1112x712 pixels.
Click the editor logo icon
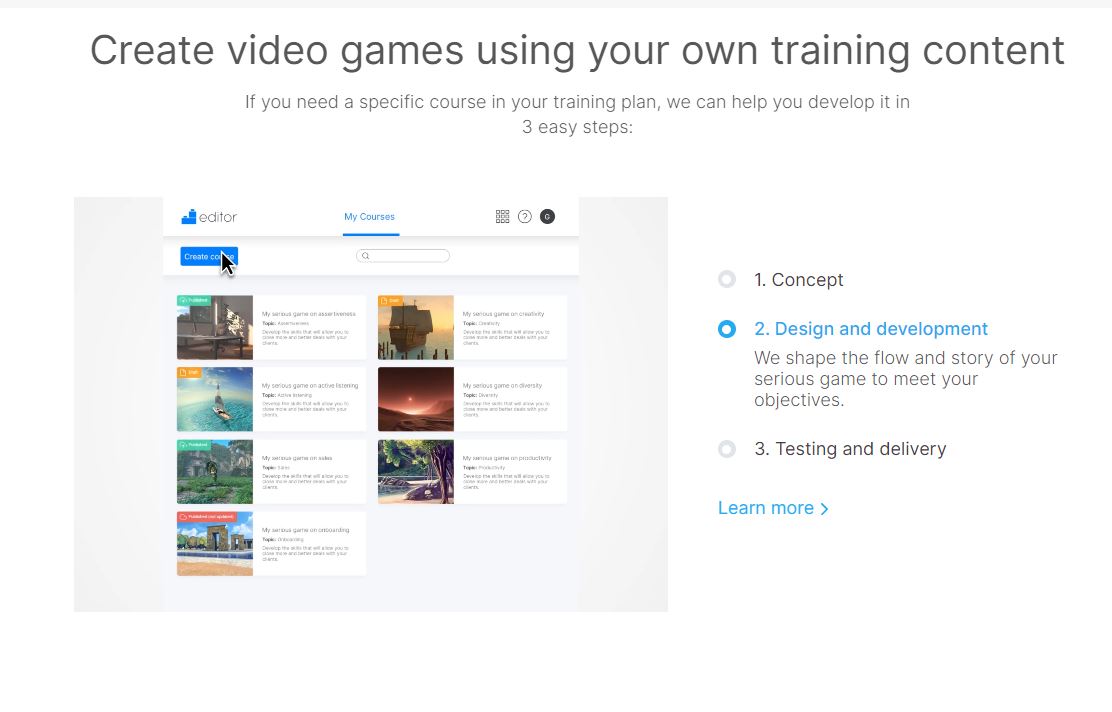tap(188, 216)
